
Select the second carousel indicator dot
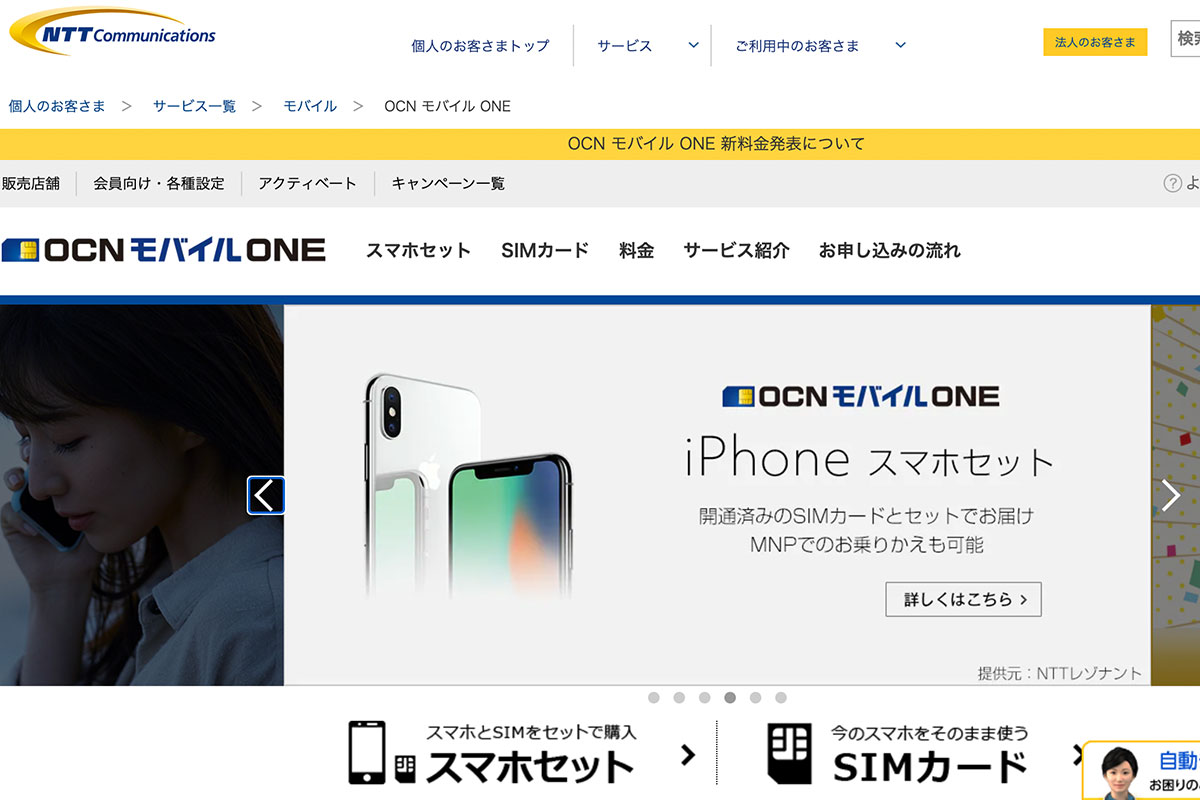[679, 698]
